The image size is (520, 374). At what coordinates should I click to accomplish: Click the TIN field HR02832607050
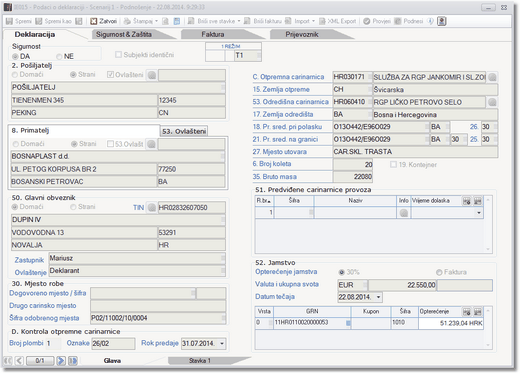point(191,207)
